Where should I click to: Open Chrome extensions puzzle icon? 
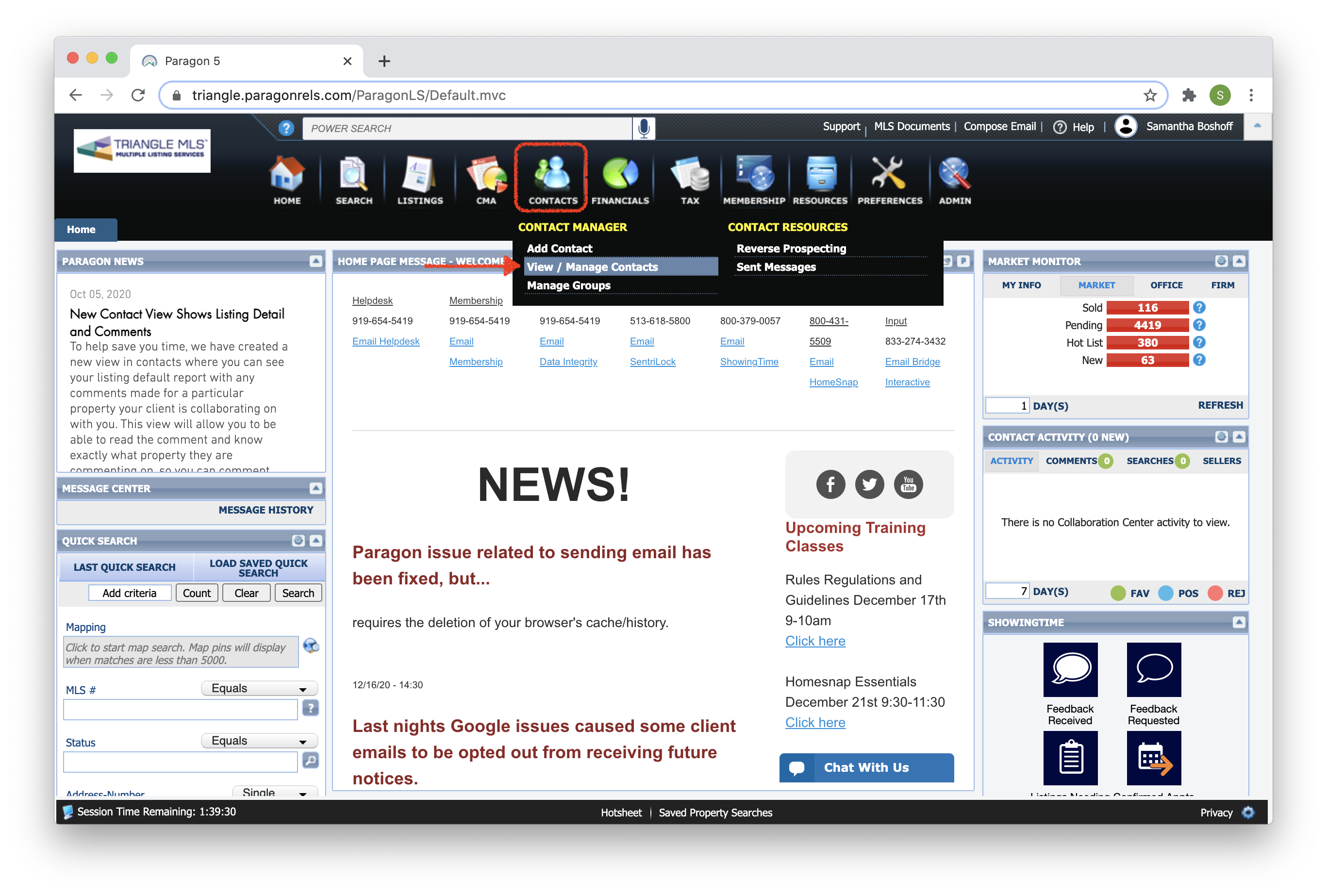click(x=1188, y=95)
